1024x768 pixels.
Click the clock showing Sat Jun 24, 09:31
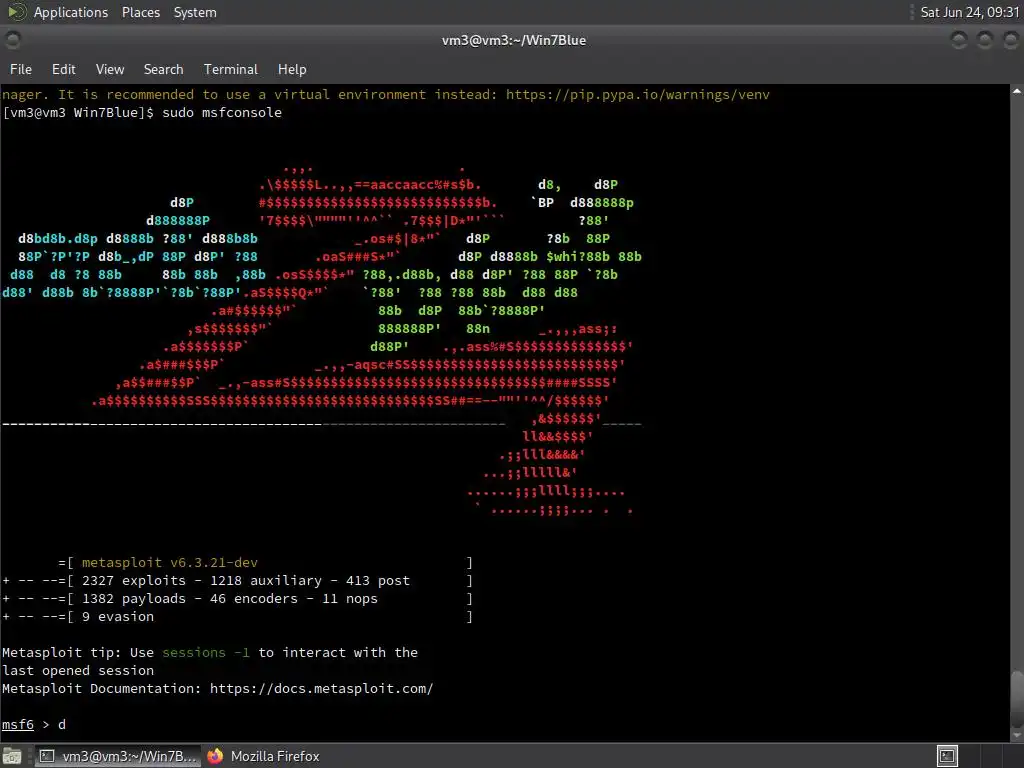(x=969, y=12)
